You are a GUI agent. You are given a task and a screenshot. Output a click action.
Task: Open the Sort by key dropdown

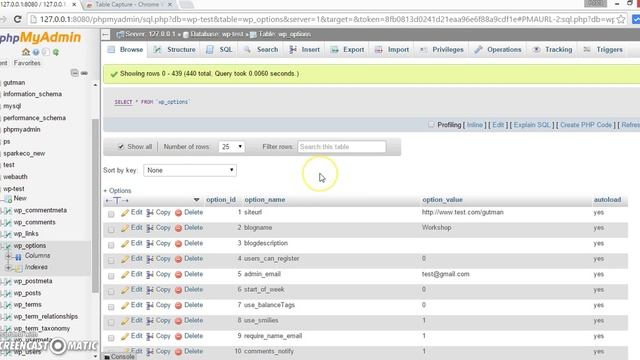(190, 170)
